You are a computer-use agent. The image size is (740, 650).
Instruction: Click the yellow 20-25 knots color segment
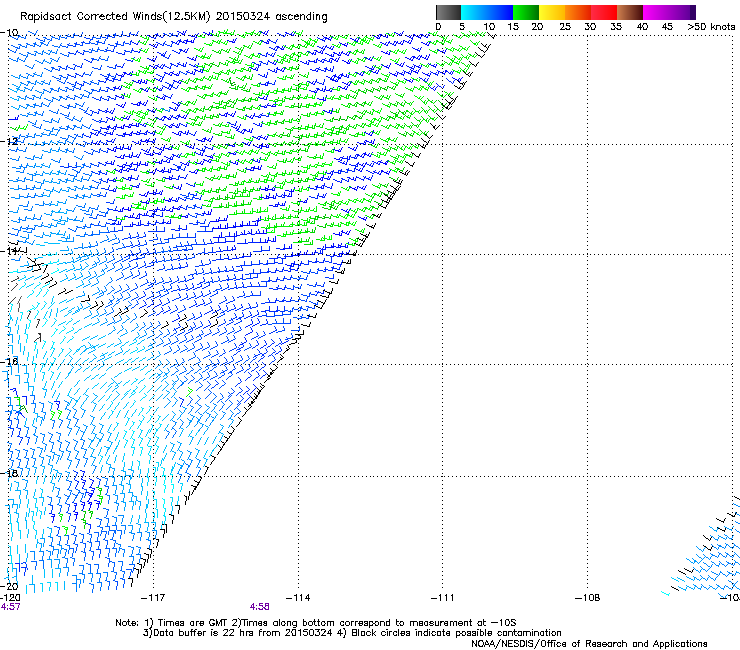click(552, 12)
